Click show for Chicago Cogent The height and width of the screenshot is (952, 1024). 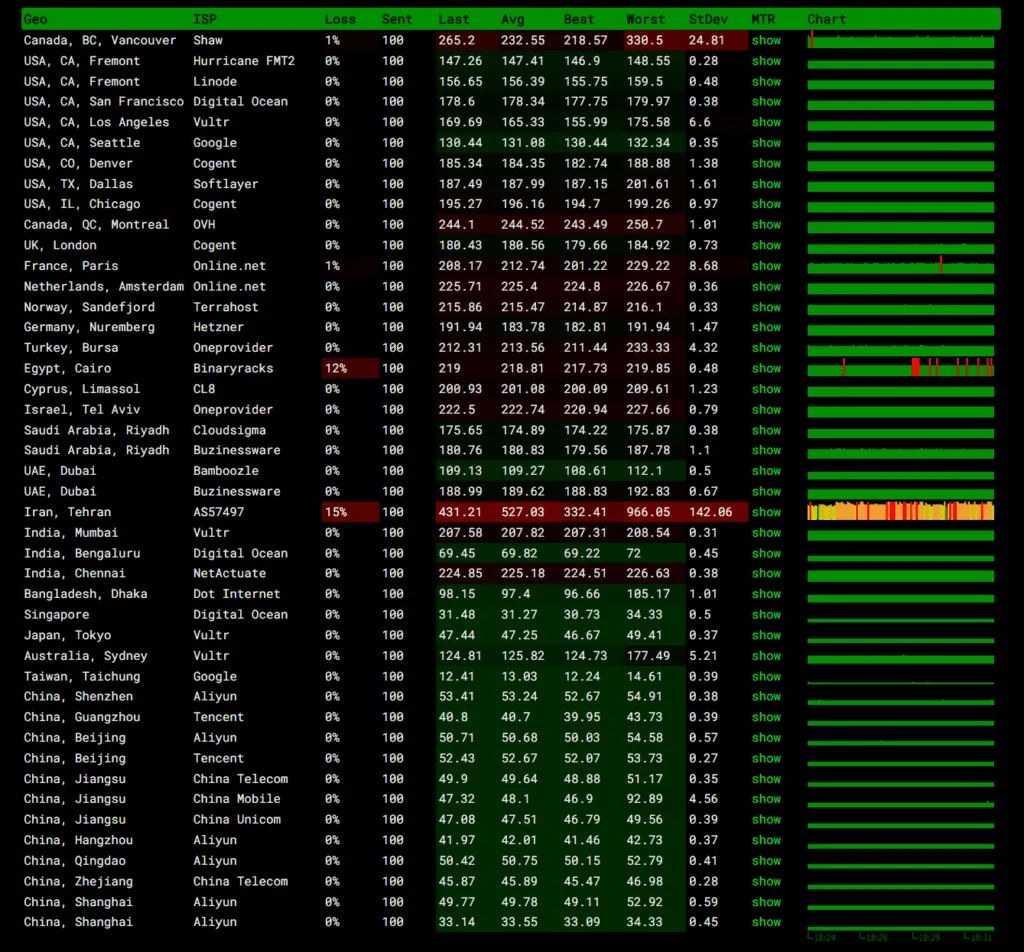766,204
